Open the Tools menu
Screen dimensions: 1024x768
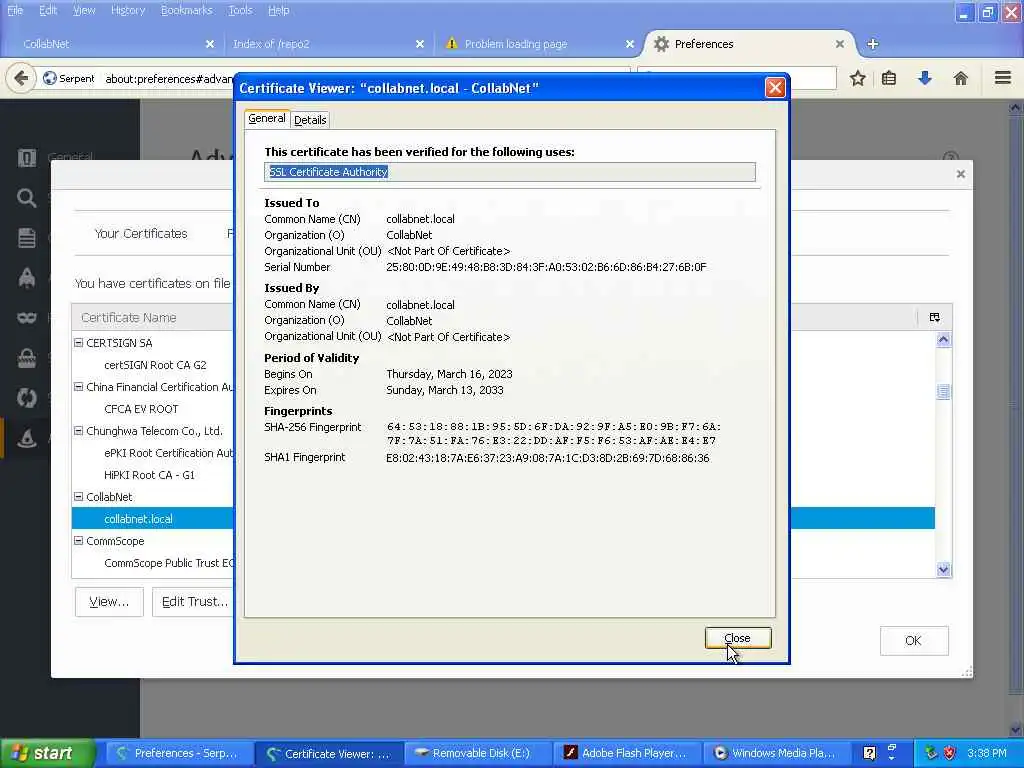[240, 10]
